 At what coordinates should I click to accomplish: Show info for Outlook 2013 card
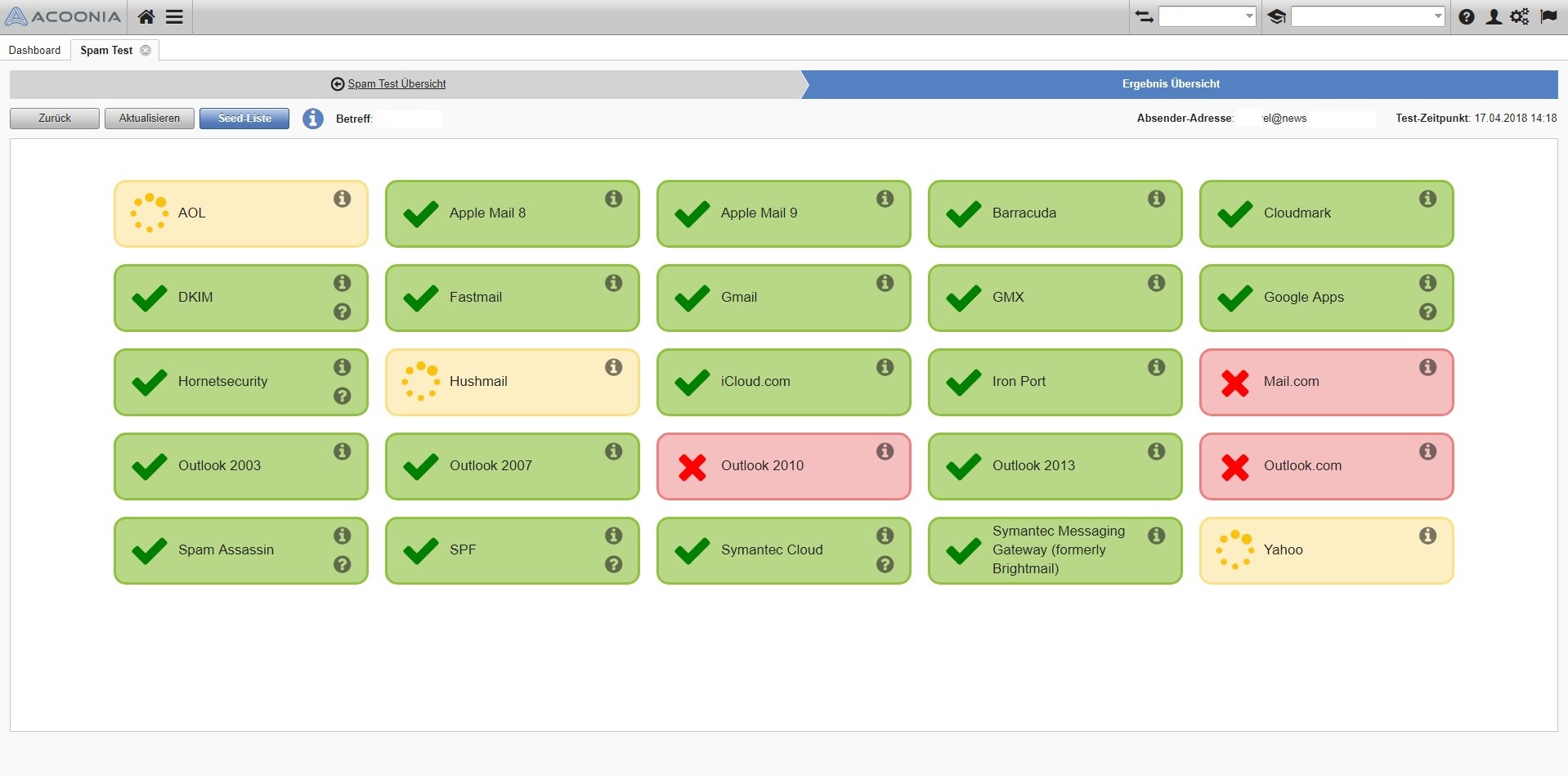click(x=1157, y=451)
